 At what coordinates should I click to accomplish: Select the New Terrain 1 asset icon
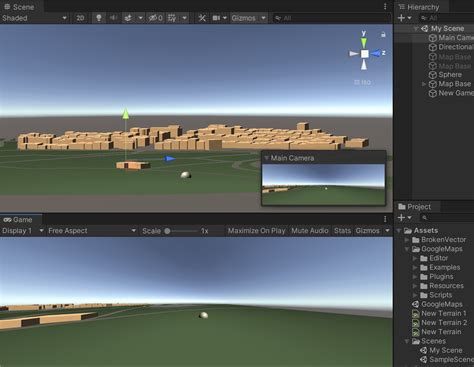(416, 314)
